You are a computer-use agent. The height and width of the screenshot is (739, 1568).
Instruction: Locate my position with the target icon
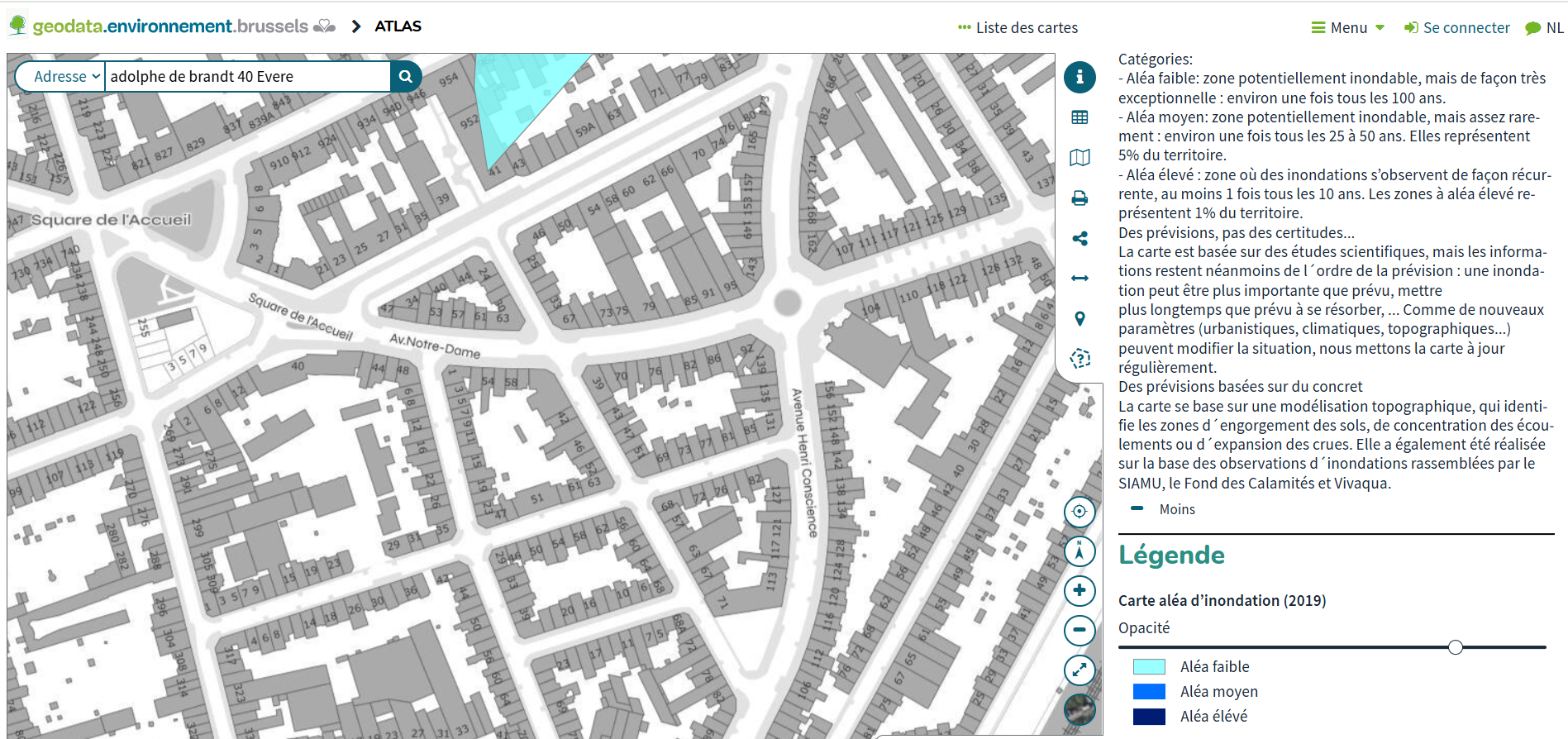pos(1079,512)
